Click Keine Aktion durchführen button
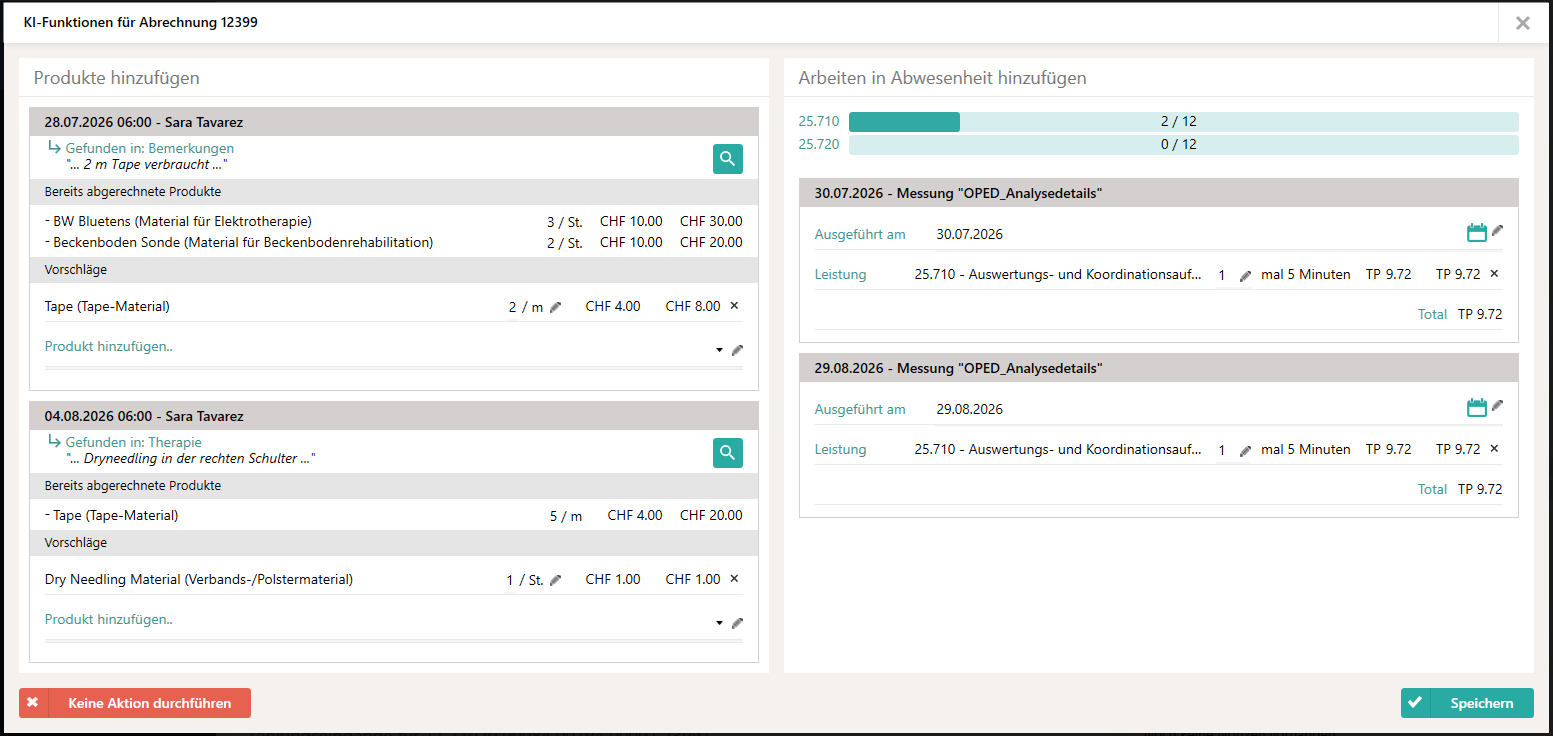The height and width of the screenshot is (736, 1553). pos(135,703)
